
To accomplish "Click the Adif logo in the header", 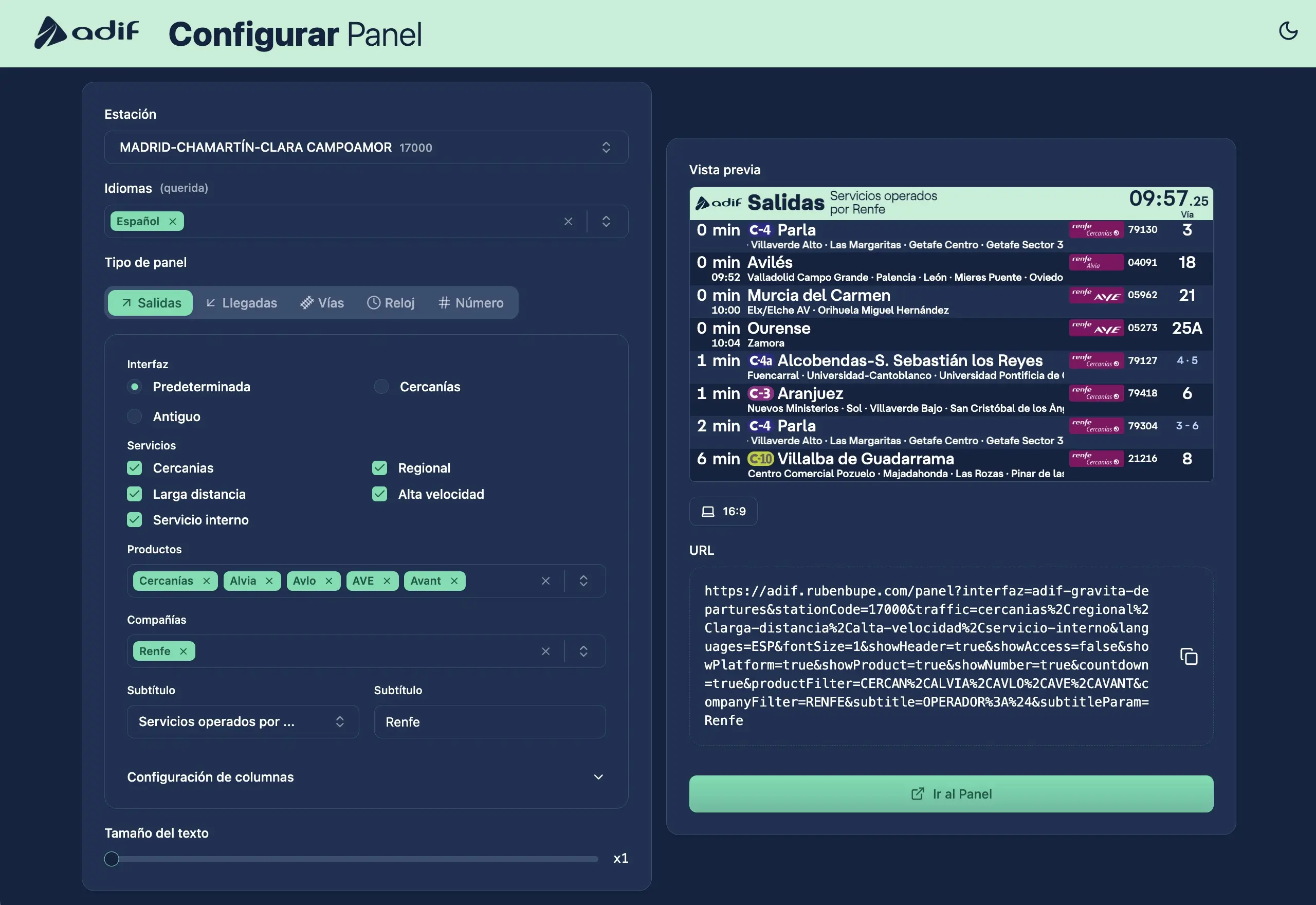I will [87, 32].
